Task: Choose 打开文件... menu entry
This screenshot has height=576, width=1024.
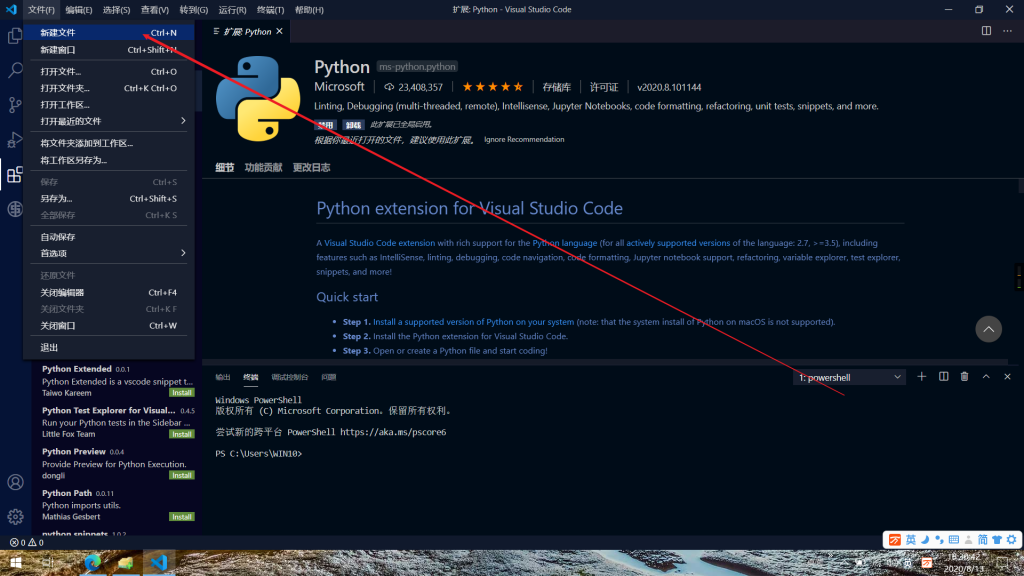Action: click(x=108, y=71)
